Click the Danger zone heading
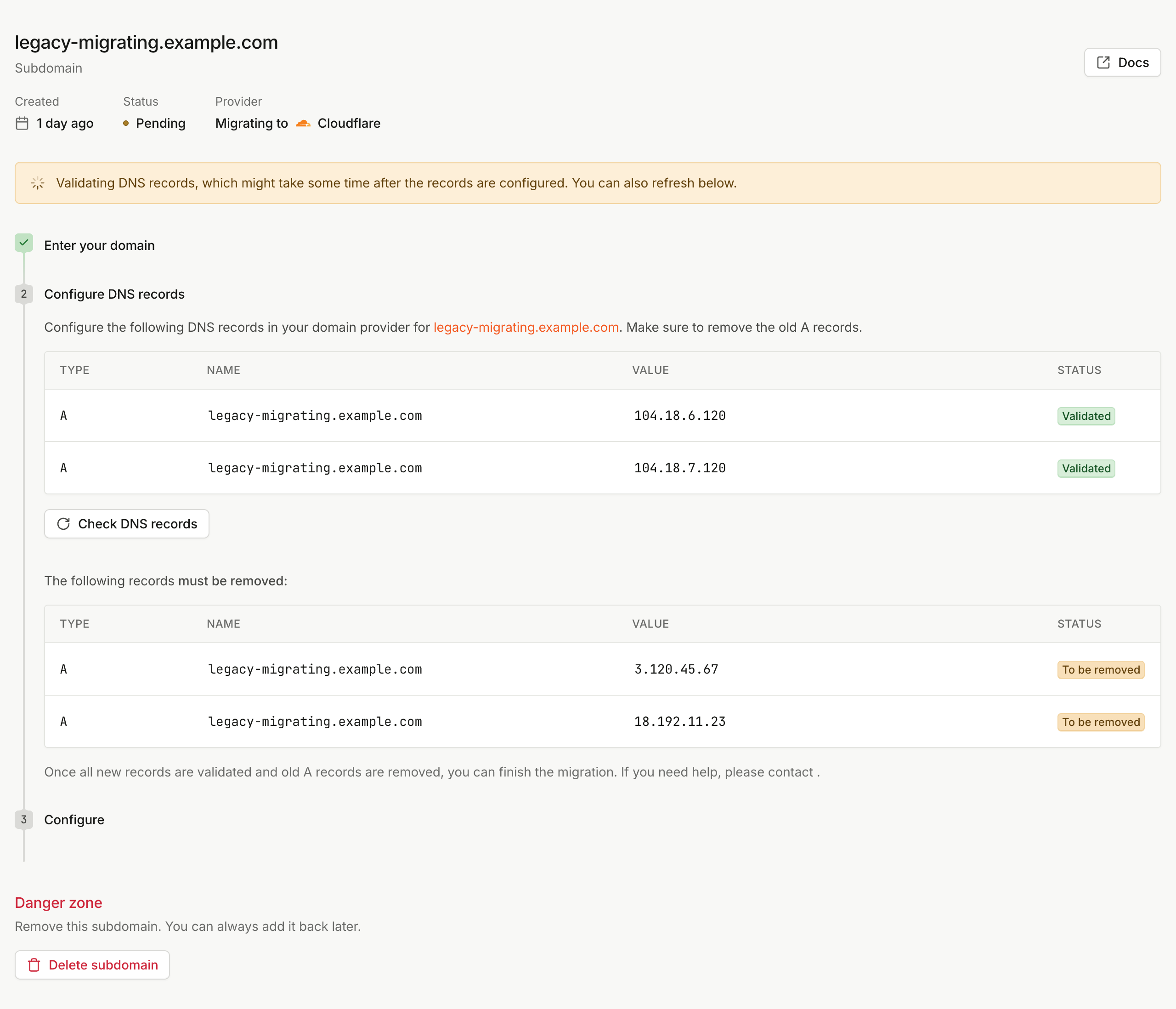The image size is (1176, 1009). coord(58,903)
